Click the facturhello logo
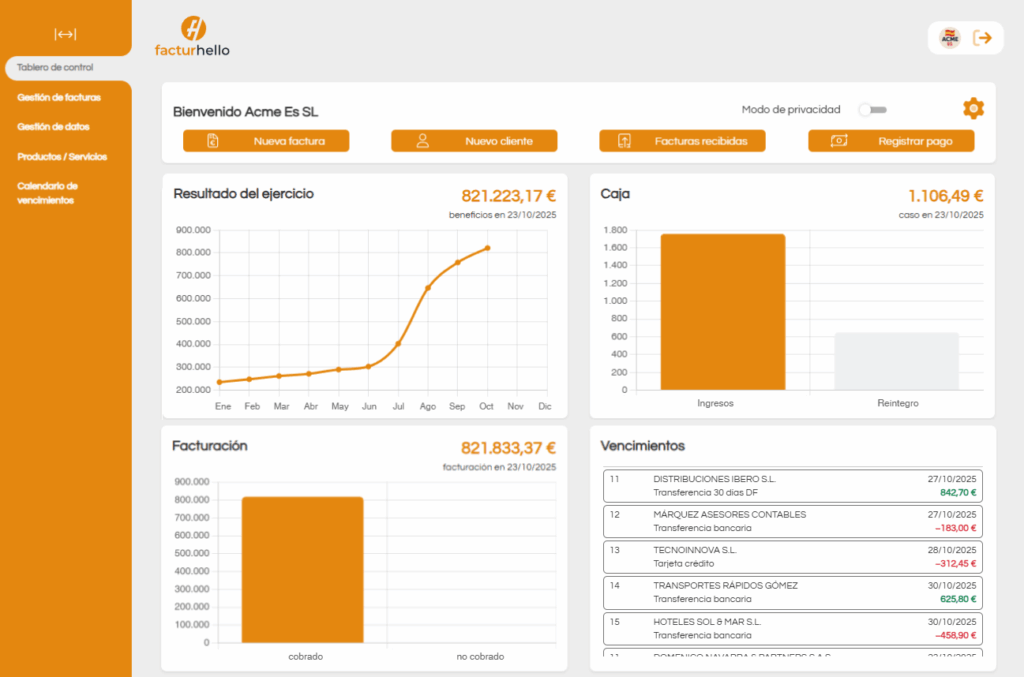Image resolution: width=1024 pixels, height=677 pixels. tap(192, 36)
